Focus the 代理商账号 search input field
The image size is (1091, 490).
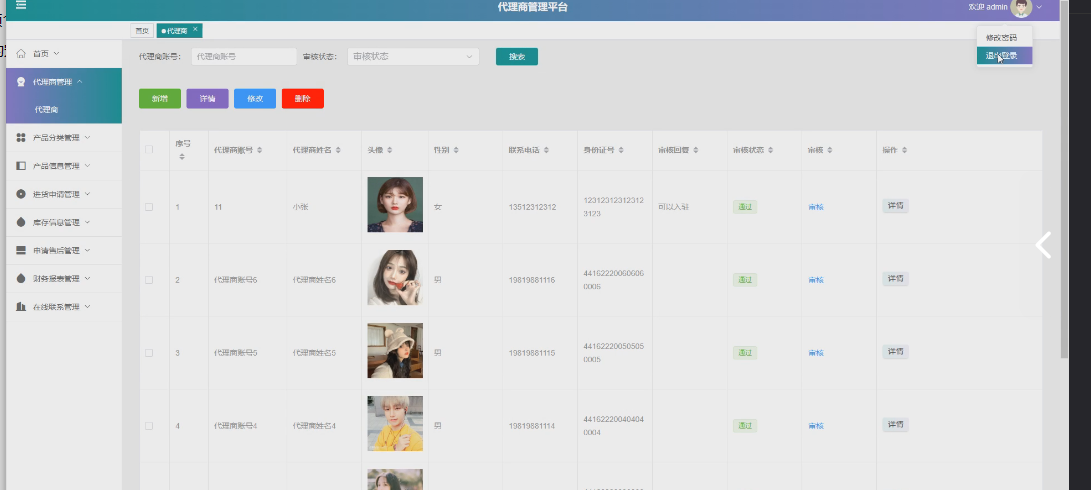click(244, 56)
